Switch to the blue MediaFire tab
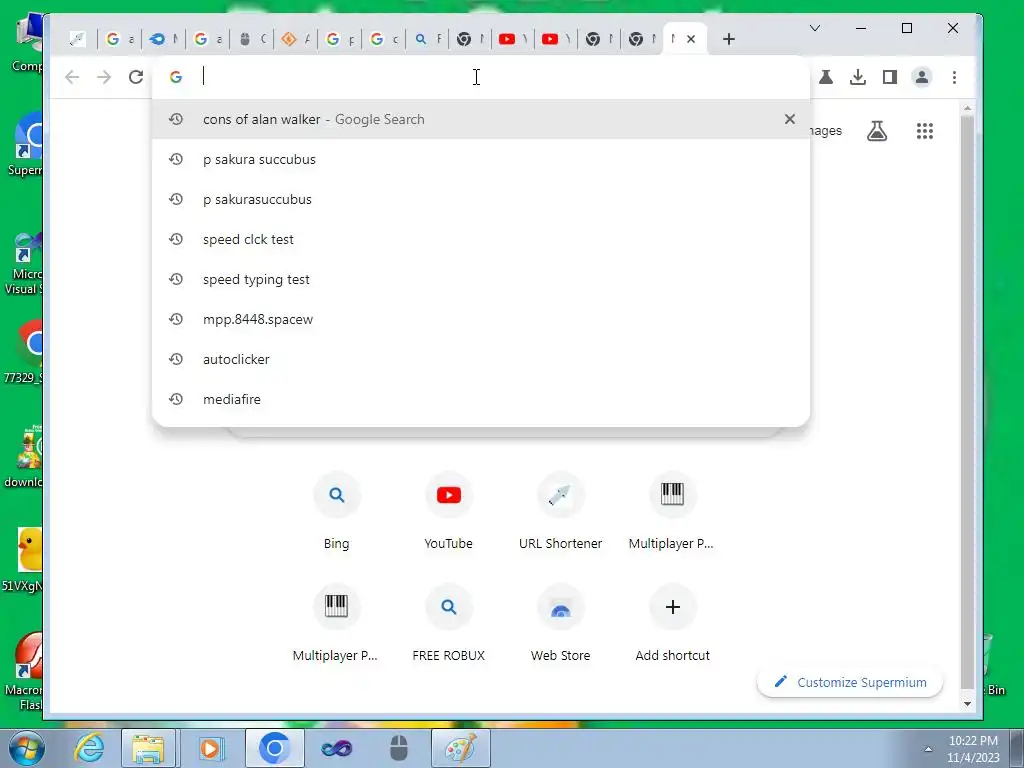 pyautogui.click(x=163, y=39)
